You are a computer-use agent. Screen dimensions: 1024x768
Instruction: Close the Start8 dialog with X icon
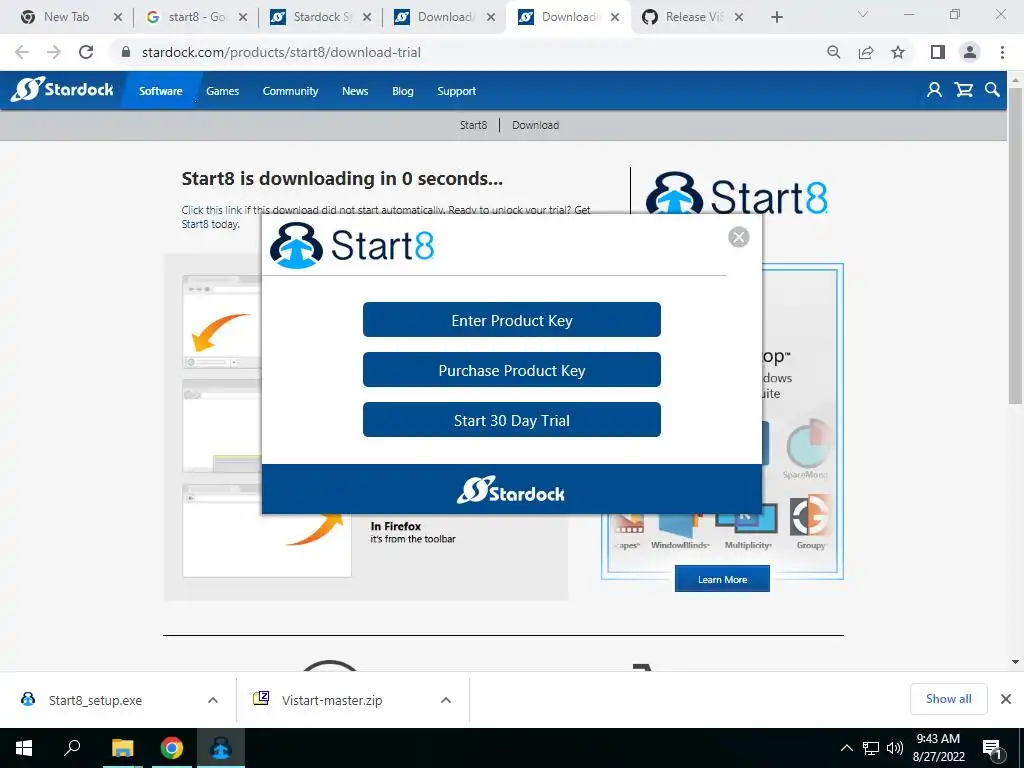coord(739,237)
